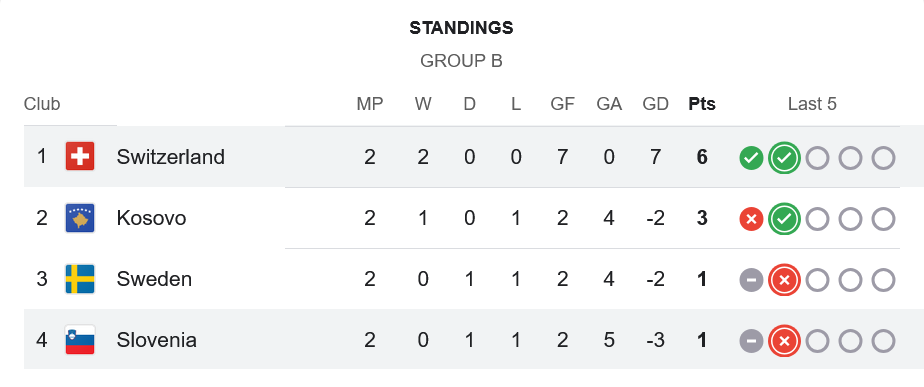Image resolution: width=924 pixels, height=387 pixels.
Task: Click Kosovo's highlighted green win icon
Action: click(x=784, y=219)
